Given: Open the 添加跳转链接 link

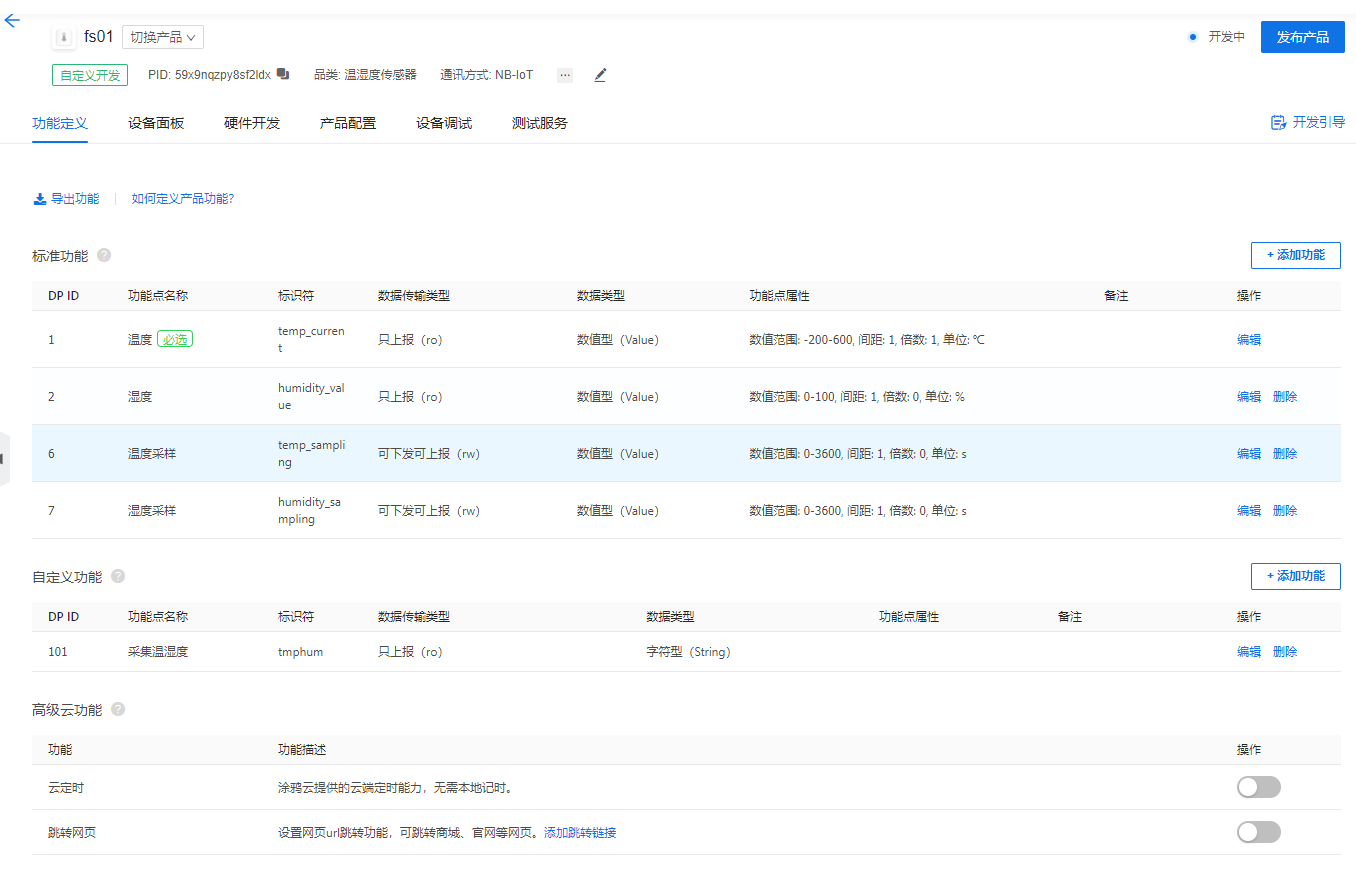Looking at the screenshot, I should click(x=580, y=832).
